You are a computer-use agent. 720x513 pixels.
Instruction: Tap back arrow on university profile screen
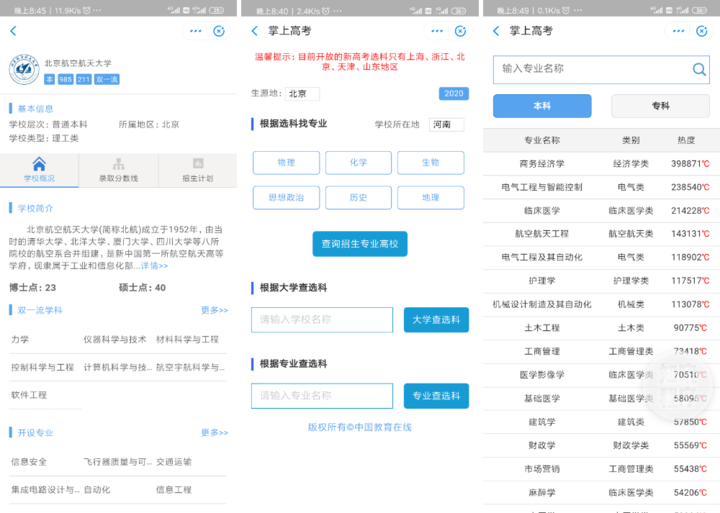pos(13,31)
